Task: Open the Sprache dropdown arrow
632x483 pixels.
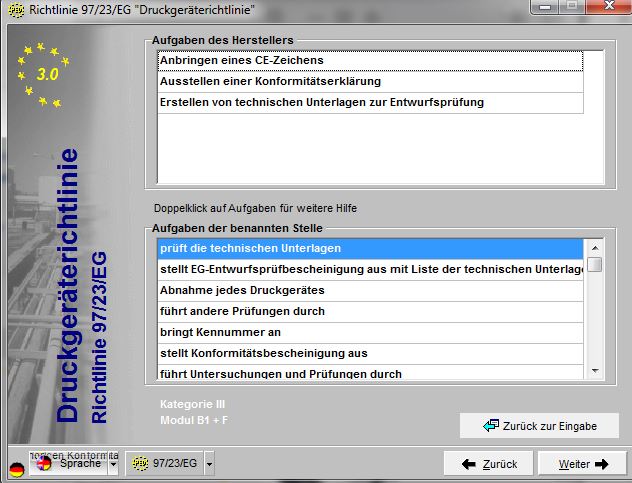Action: tap(114, 464)
